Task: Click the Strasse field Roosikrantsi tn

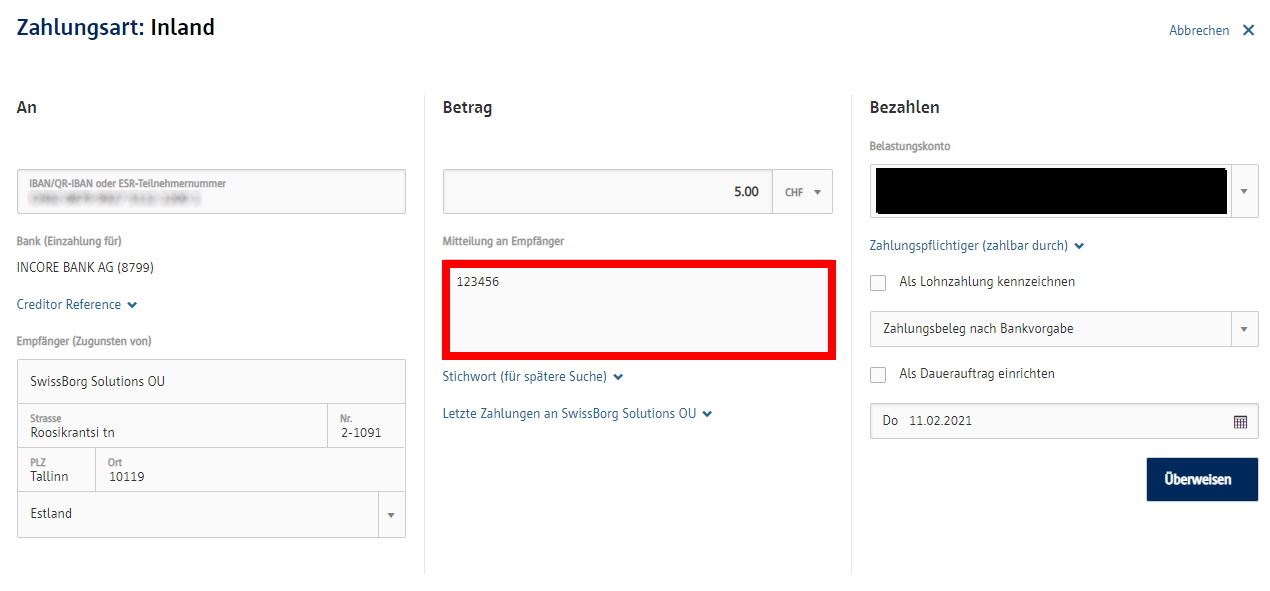Action: (172, 426)
